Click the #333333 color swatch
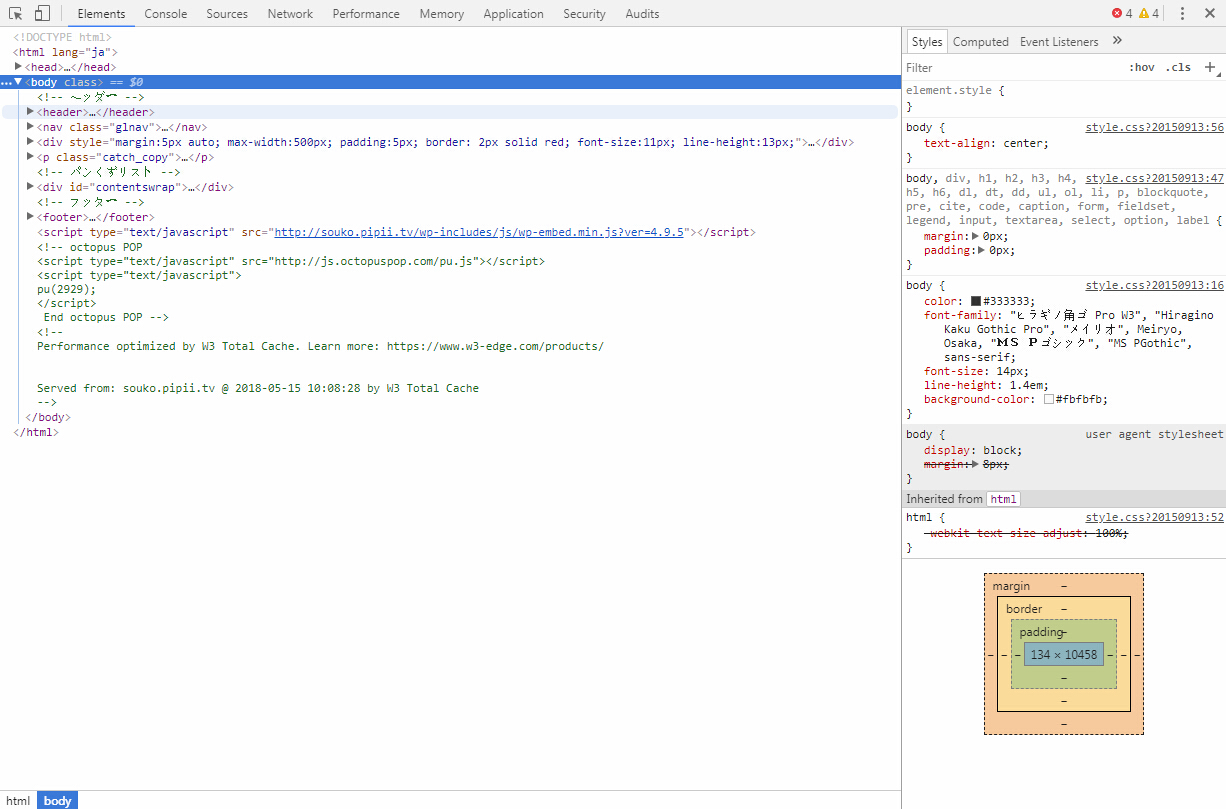This screenshot has height=809, width=1226. click(976, 301)
